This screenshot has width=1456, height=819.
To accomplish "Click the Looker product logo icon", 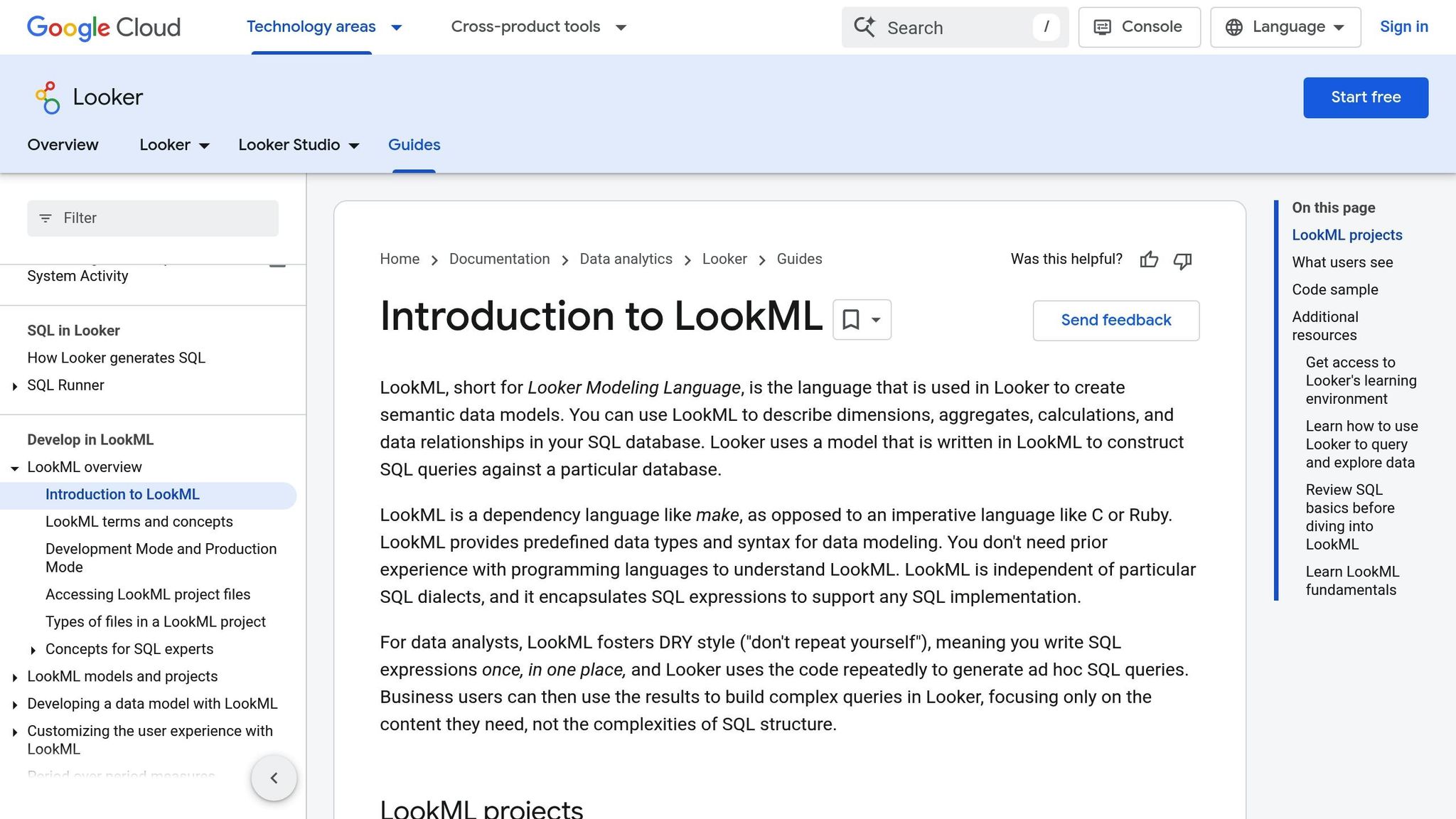I will (x=48, y=97).
